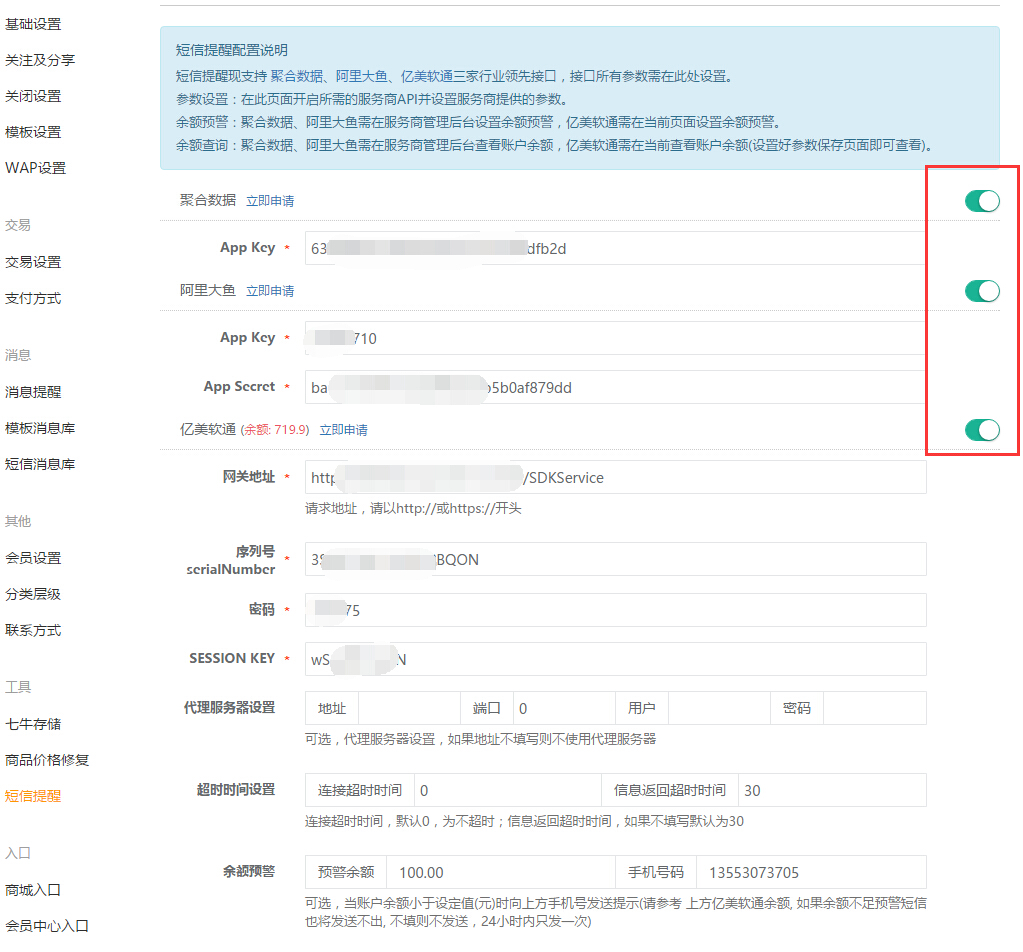Click the 阿里大鱼 App Secret field
The height and width of the screenshot is (952, 1023).
pos(615,388)
